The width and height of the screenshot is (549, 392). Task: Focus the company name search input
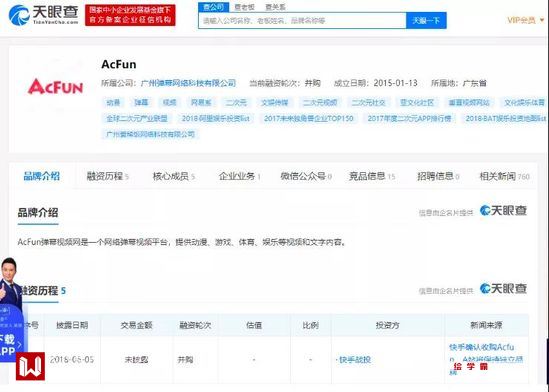pos(302,21)
